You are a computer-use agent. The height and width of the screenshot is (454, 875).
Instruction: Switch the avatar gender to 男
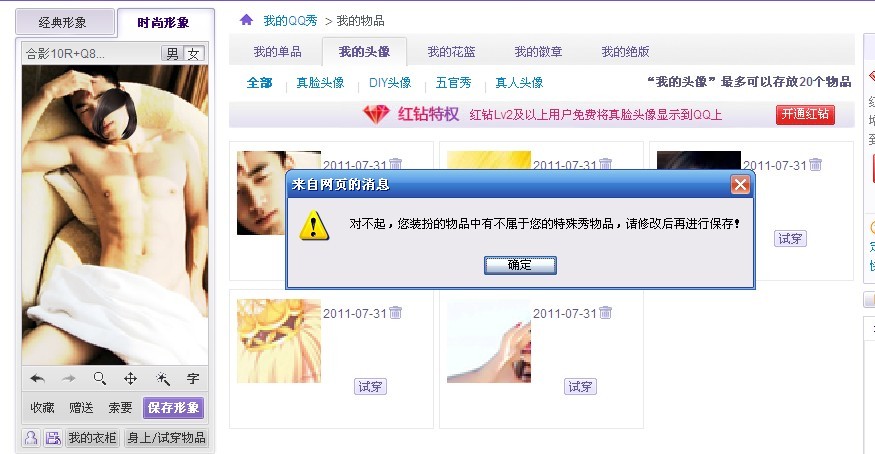[x=172, y=54]
